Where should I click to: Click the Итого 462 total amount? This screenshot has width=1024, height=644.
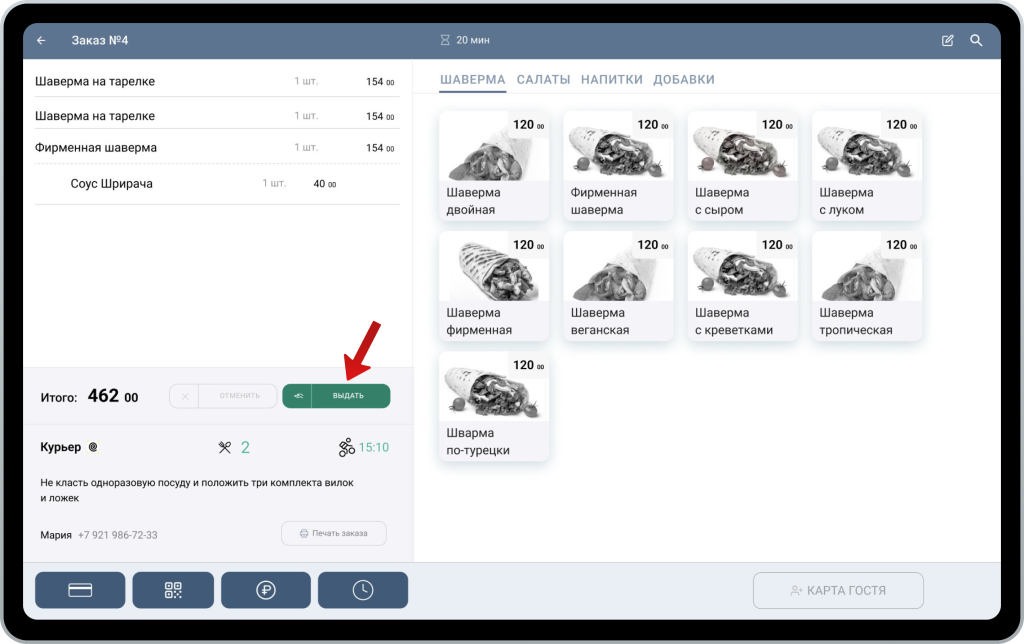pos(112,396)
